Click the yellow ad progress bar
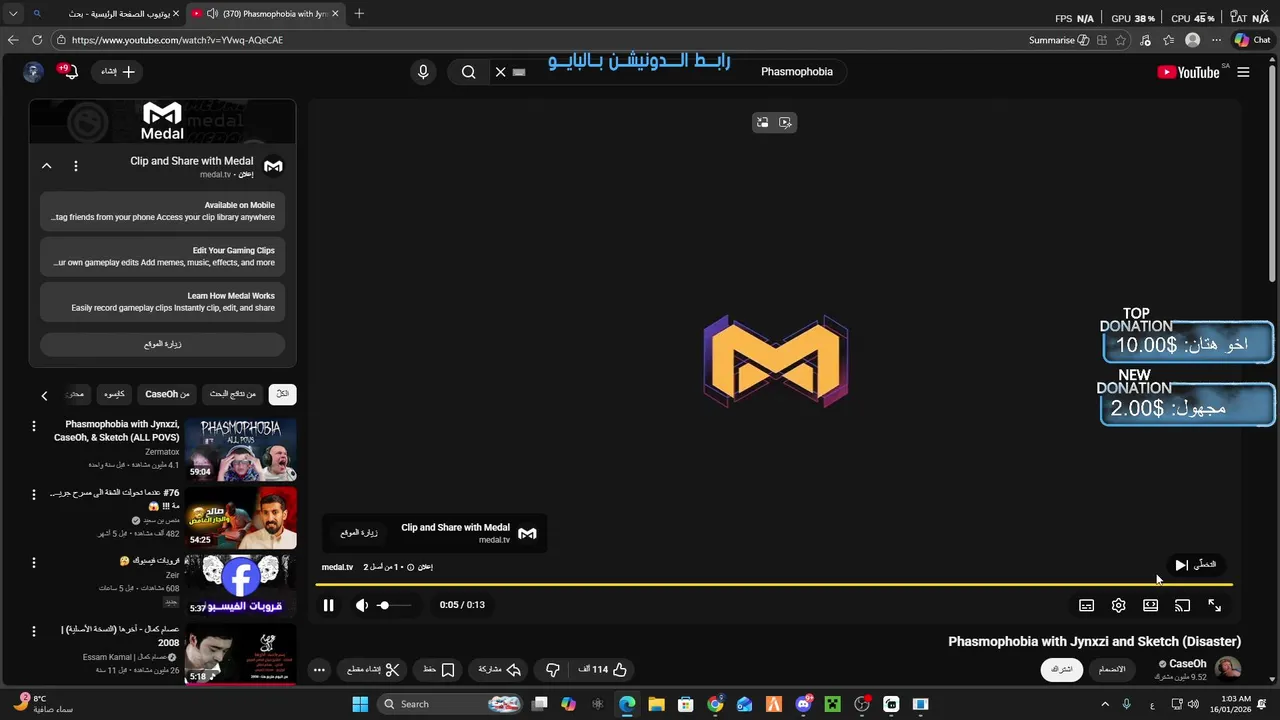The width and height of the screenshot is (1280, 720). click(773, 584)
